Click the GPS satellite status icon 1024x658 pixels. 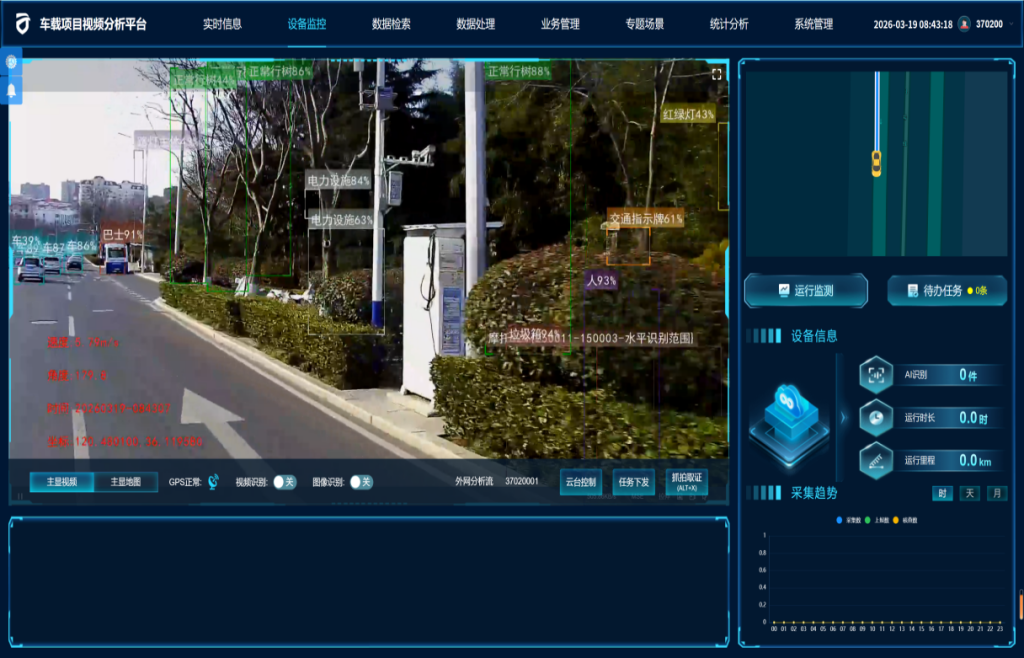point(213,482)
